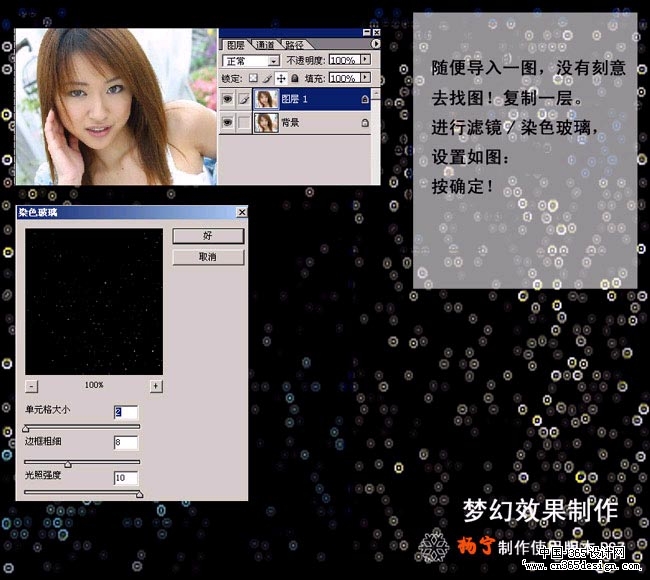This screenshot has height=580, width=650.
Task: Switch to the 通道 tab
Action: pyautogui.click(x=264, y=45)
